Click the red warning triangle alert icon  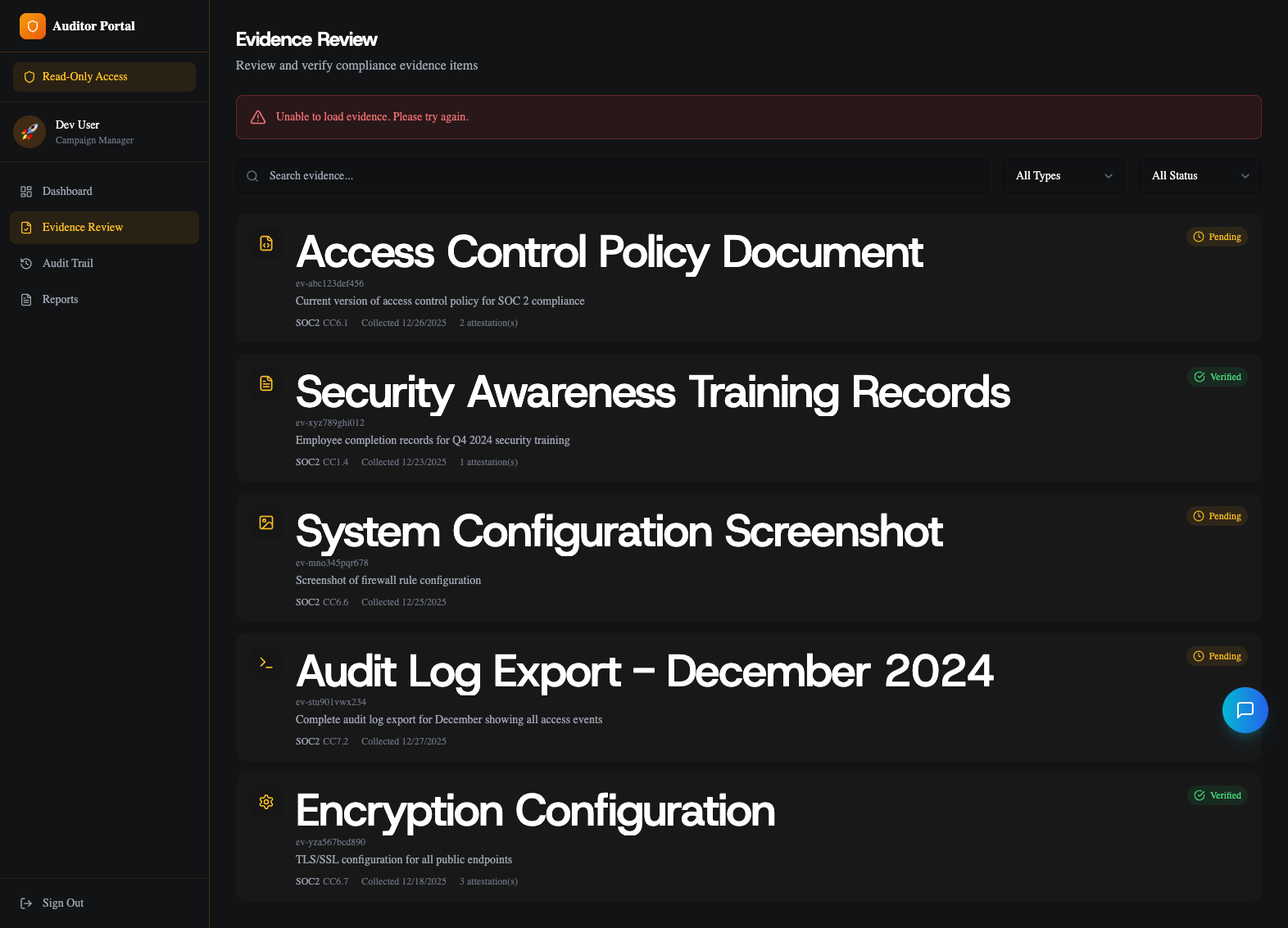258,117
